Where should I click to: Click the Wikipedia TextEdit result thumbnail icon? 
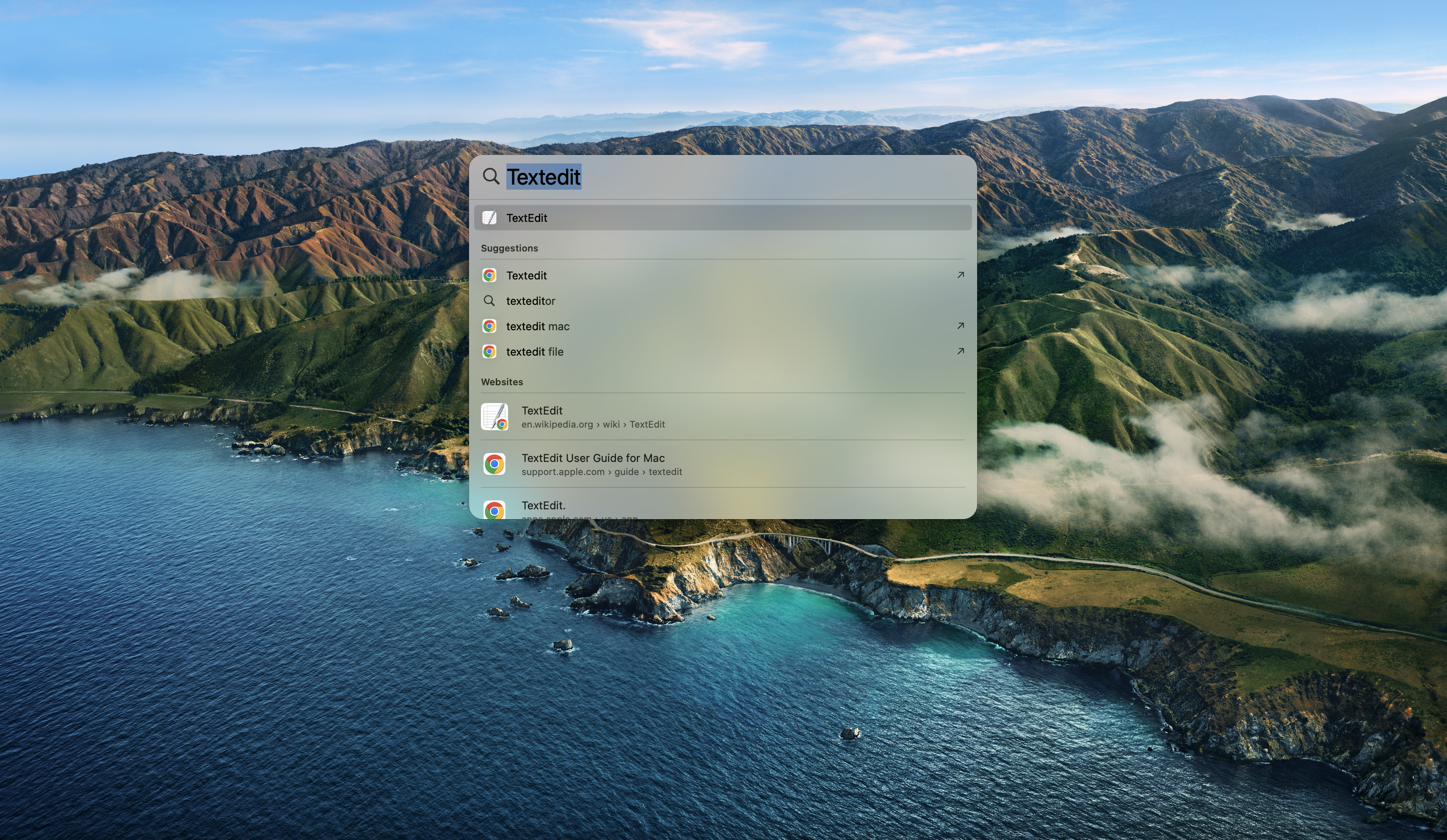pos(494,417)
